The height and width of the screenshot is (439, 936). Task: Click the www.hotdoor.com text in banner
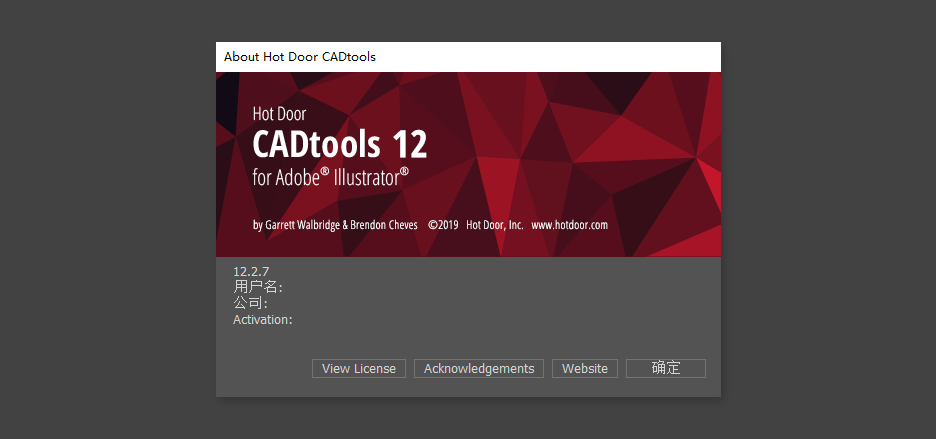pos(569,225)
